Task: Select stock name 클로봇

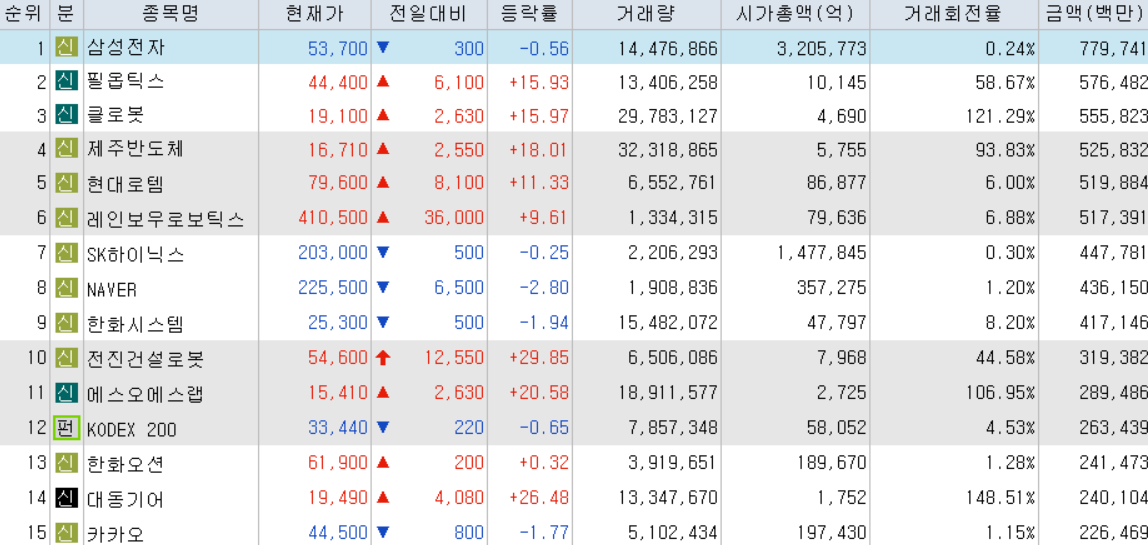Action: click(116, 116)
